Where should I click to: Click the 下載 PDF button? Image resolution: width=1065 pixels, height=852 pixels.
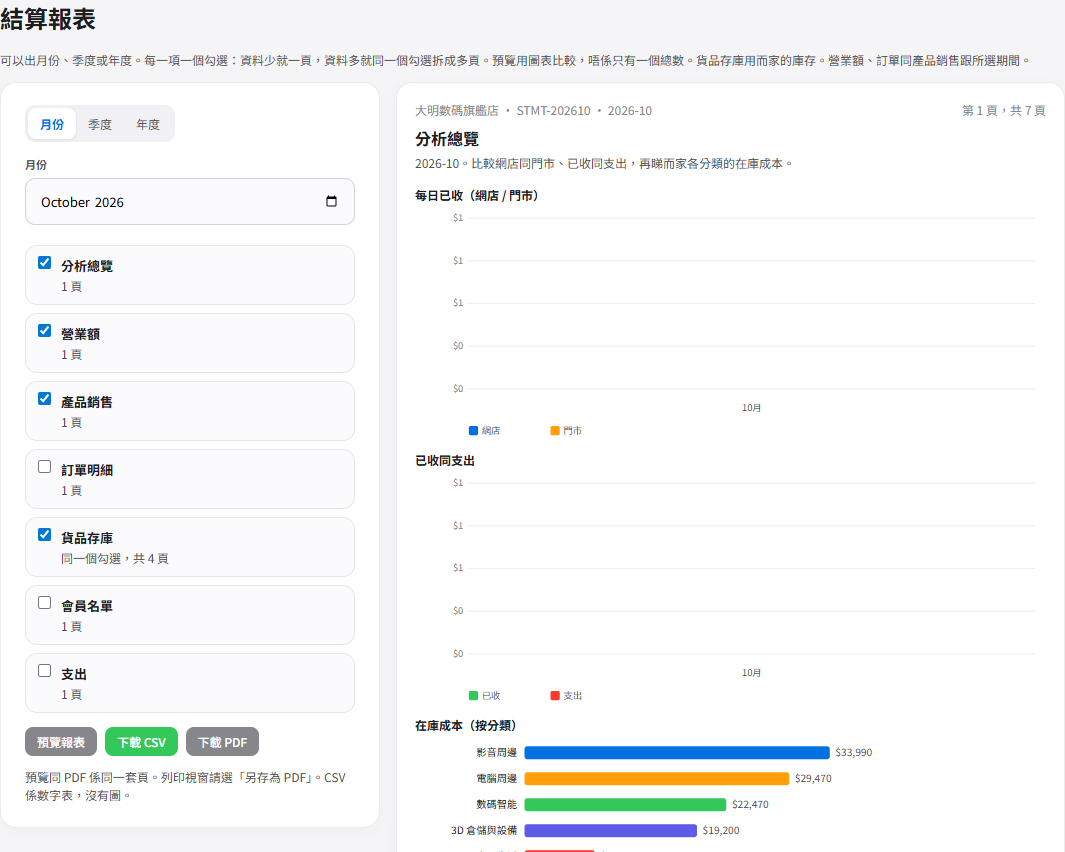click(222, 742)
